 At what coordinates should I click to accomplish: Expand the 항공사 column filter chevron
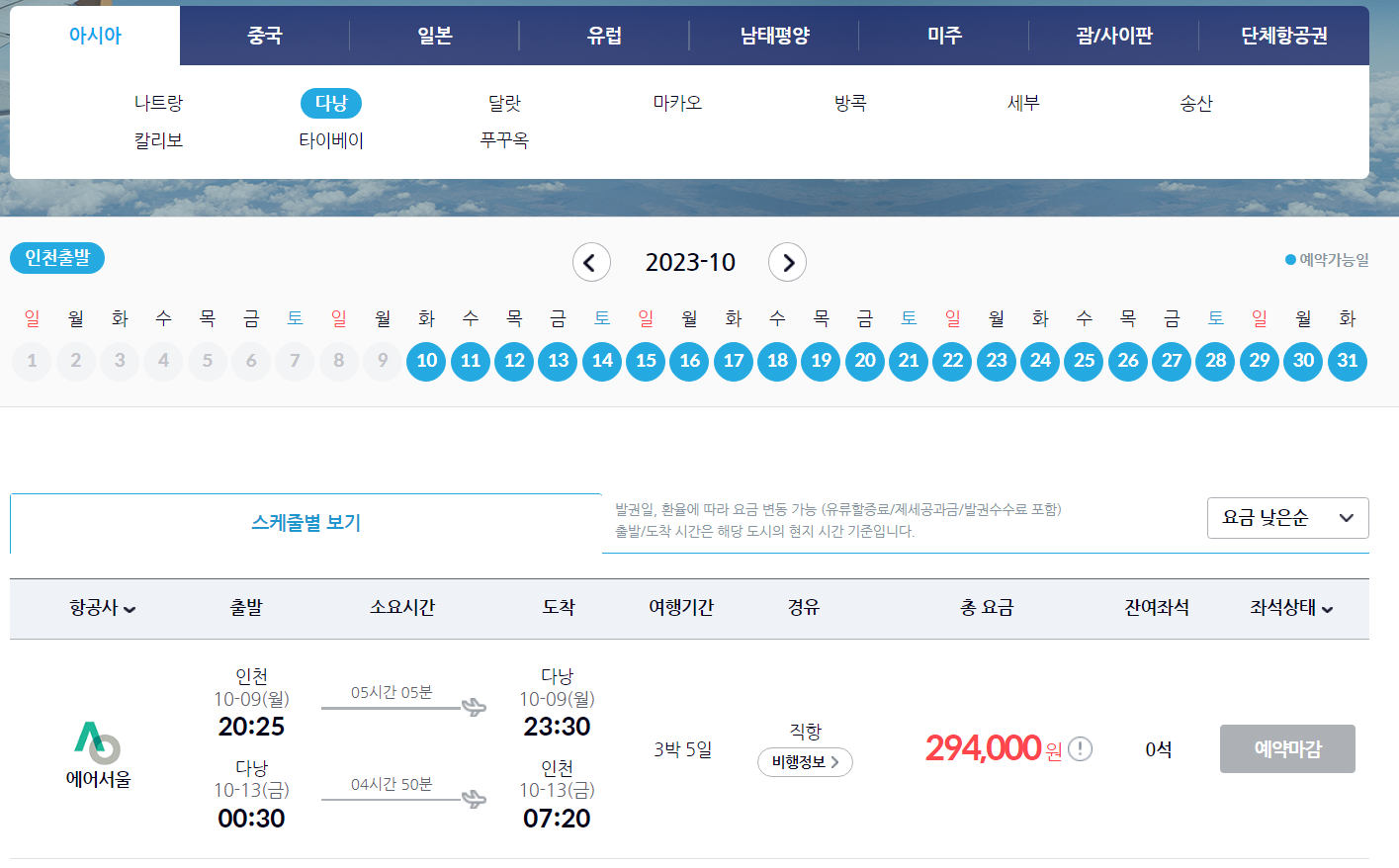[x=131, y=609]
